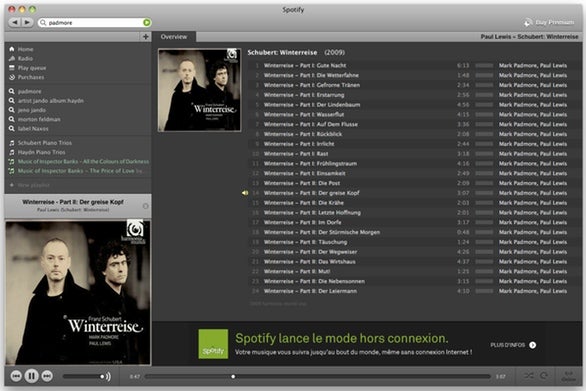Click New playlist in sidebar
Screen dimensions: 586x391
click(33, 185)
